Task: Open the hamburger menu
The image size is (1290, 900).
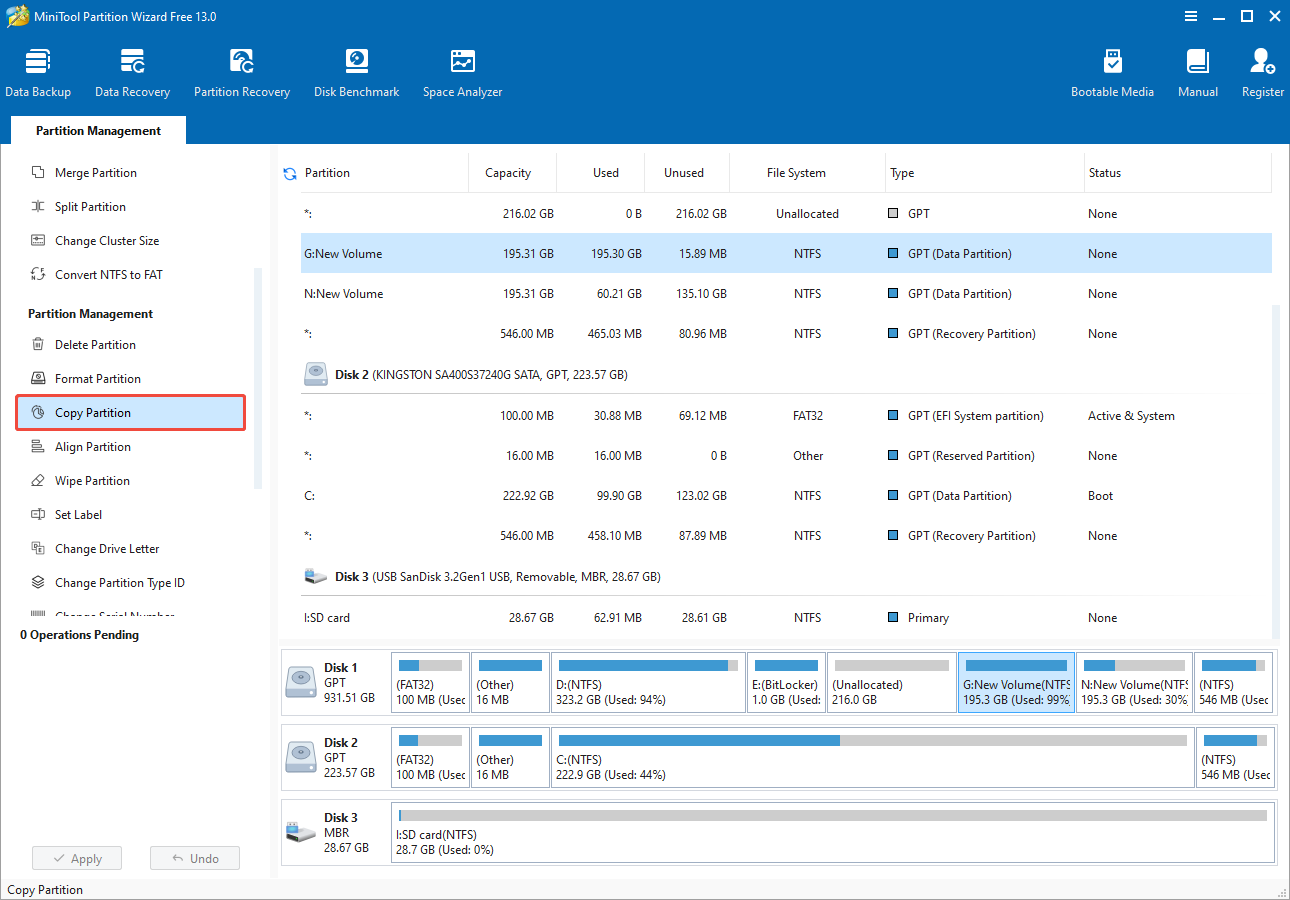Action: [x=1190, y=16]
